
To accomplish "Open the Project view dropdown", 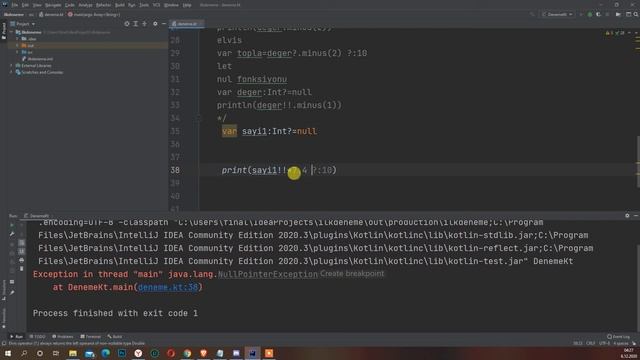I will point(23,24).
